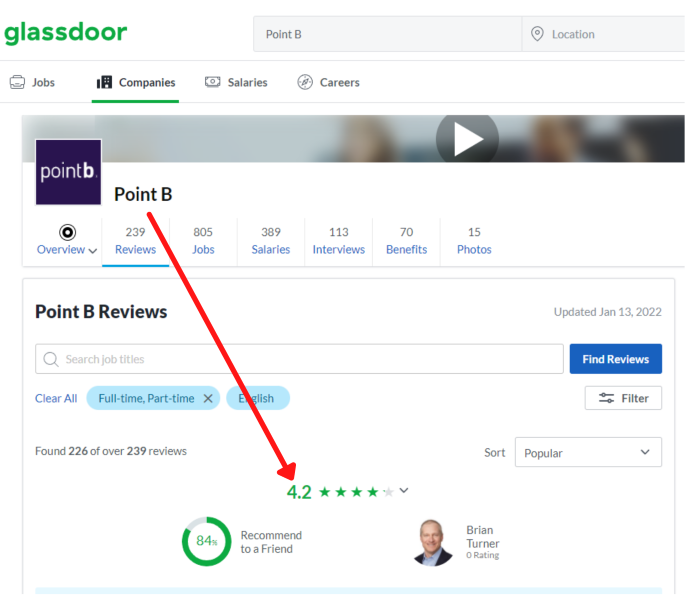Image resolution: width=700 pixels, height=605 pixels.
Task: Open the Filter button
Action: [623, 398]
